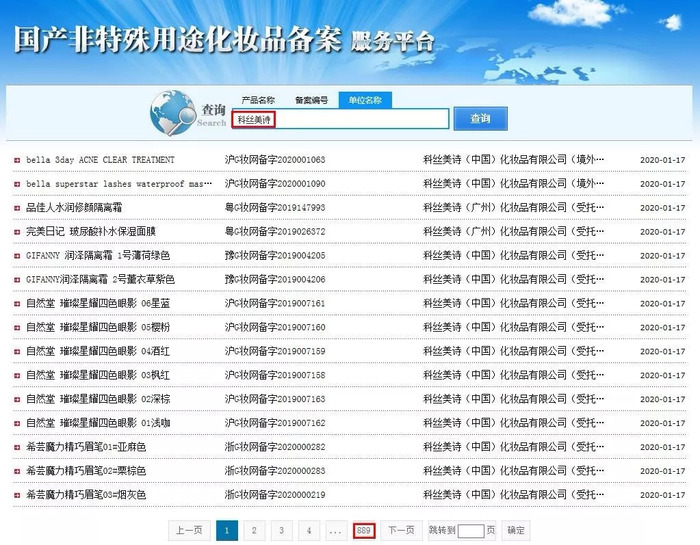Open 品佳人水润修颜隔离霜 product record
The height and width of the screenshot is (545, 700).
pos(74,208)
